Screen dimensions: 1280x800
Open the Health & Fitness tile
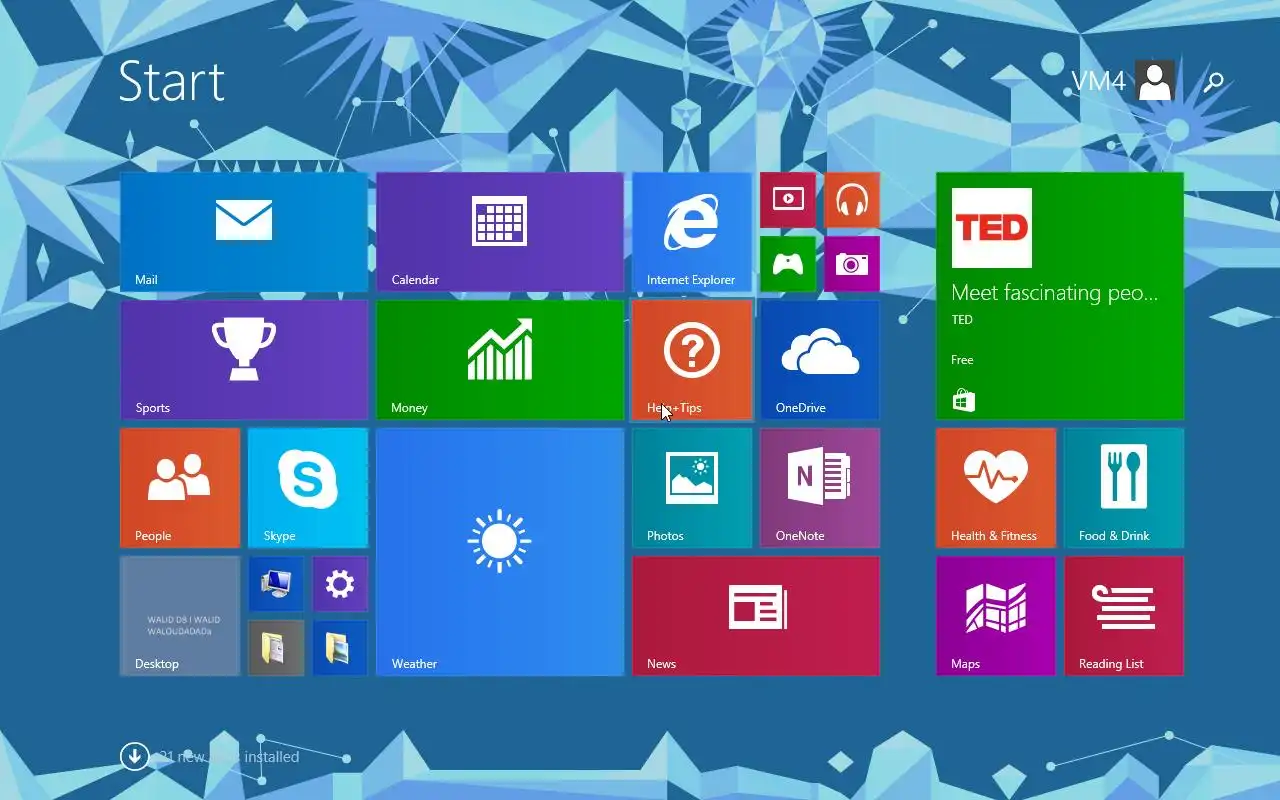(996, 488)
